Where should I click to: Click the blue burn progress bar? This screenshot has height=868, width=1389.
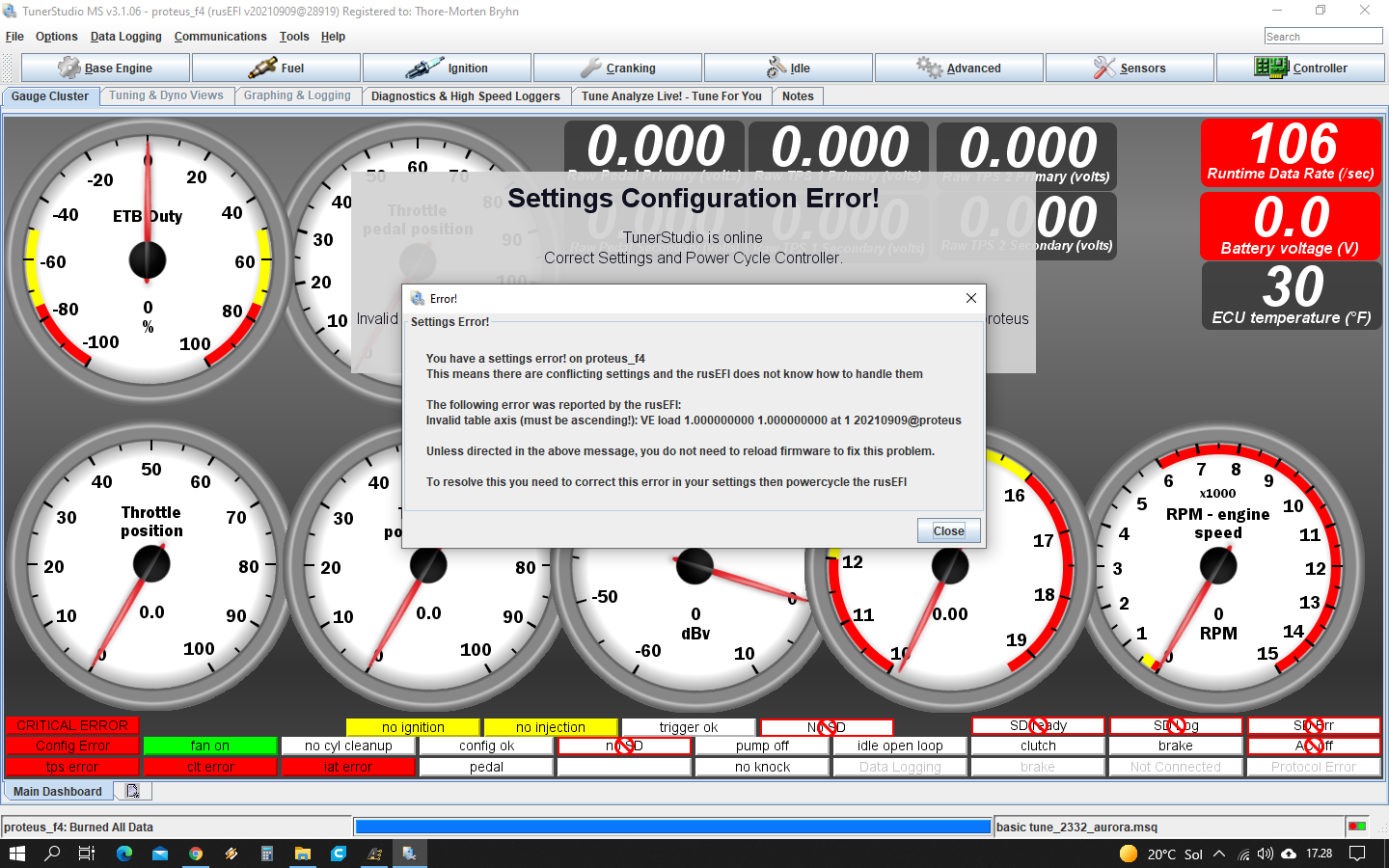[x=673, y=827]
